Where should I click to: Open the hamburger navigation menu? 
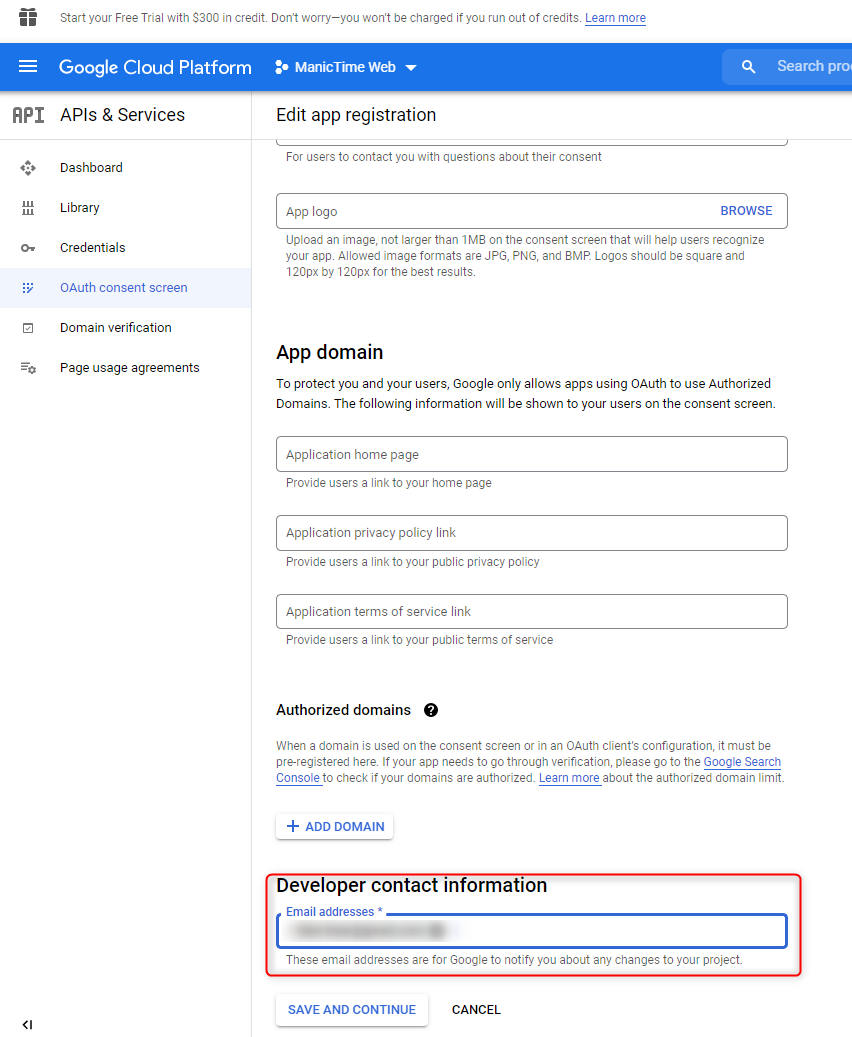point(28,67)
